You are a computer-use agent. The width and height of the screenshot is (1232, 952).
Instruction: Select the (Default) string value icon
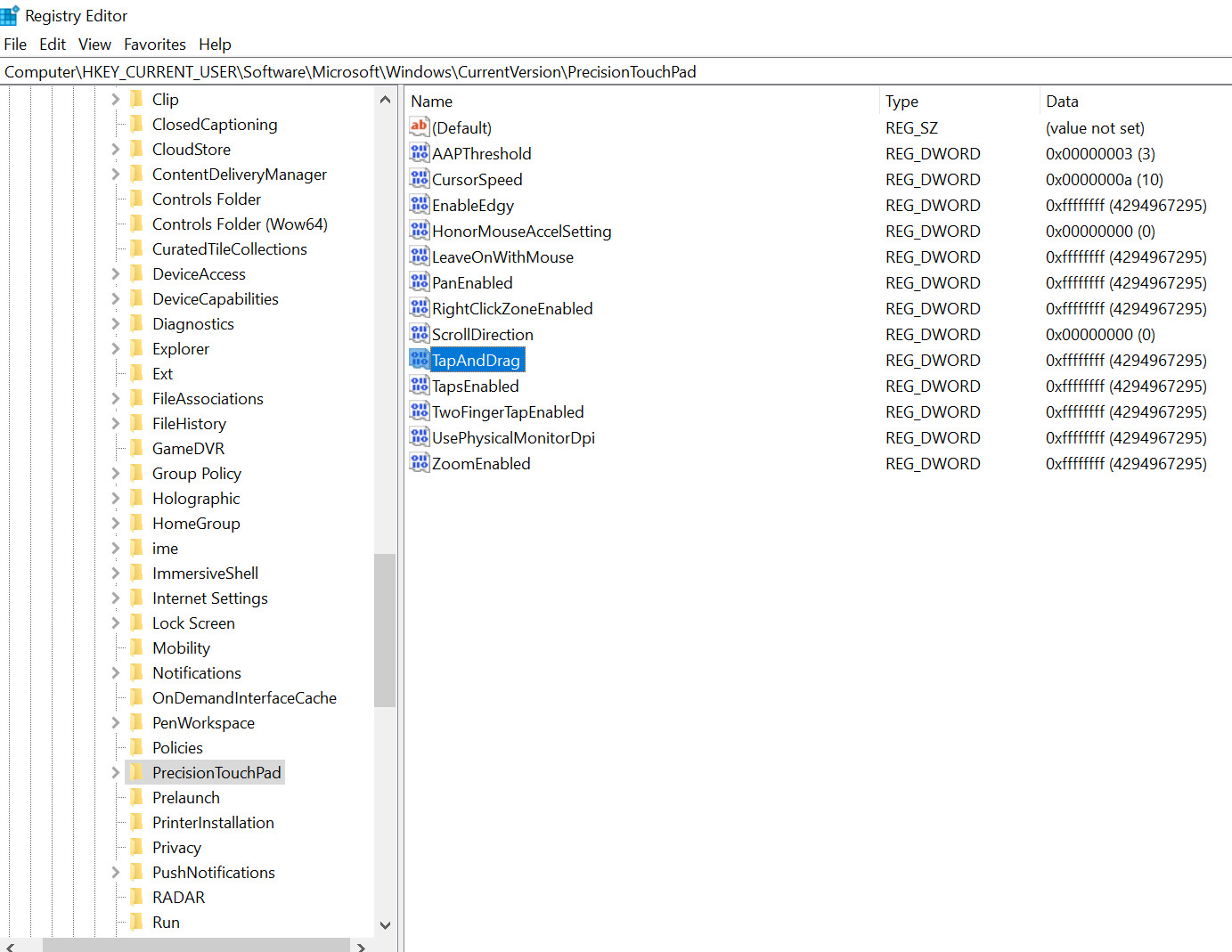click(420, 127)
